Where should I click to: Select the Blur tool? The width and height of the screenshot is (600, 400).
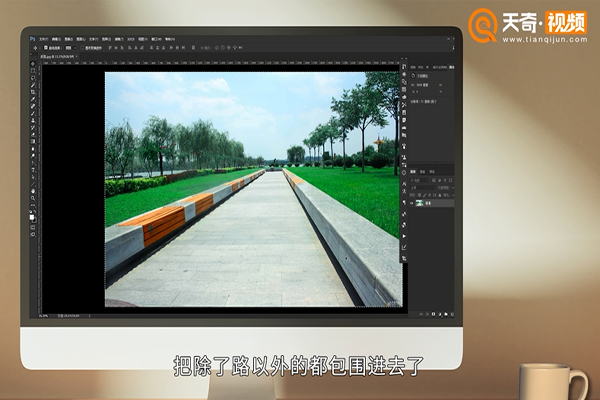tap(33, 149)
